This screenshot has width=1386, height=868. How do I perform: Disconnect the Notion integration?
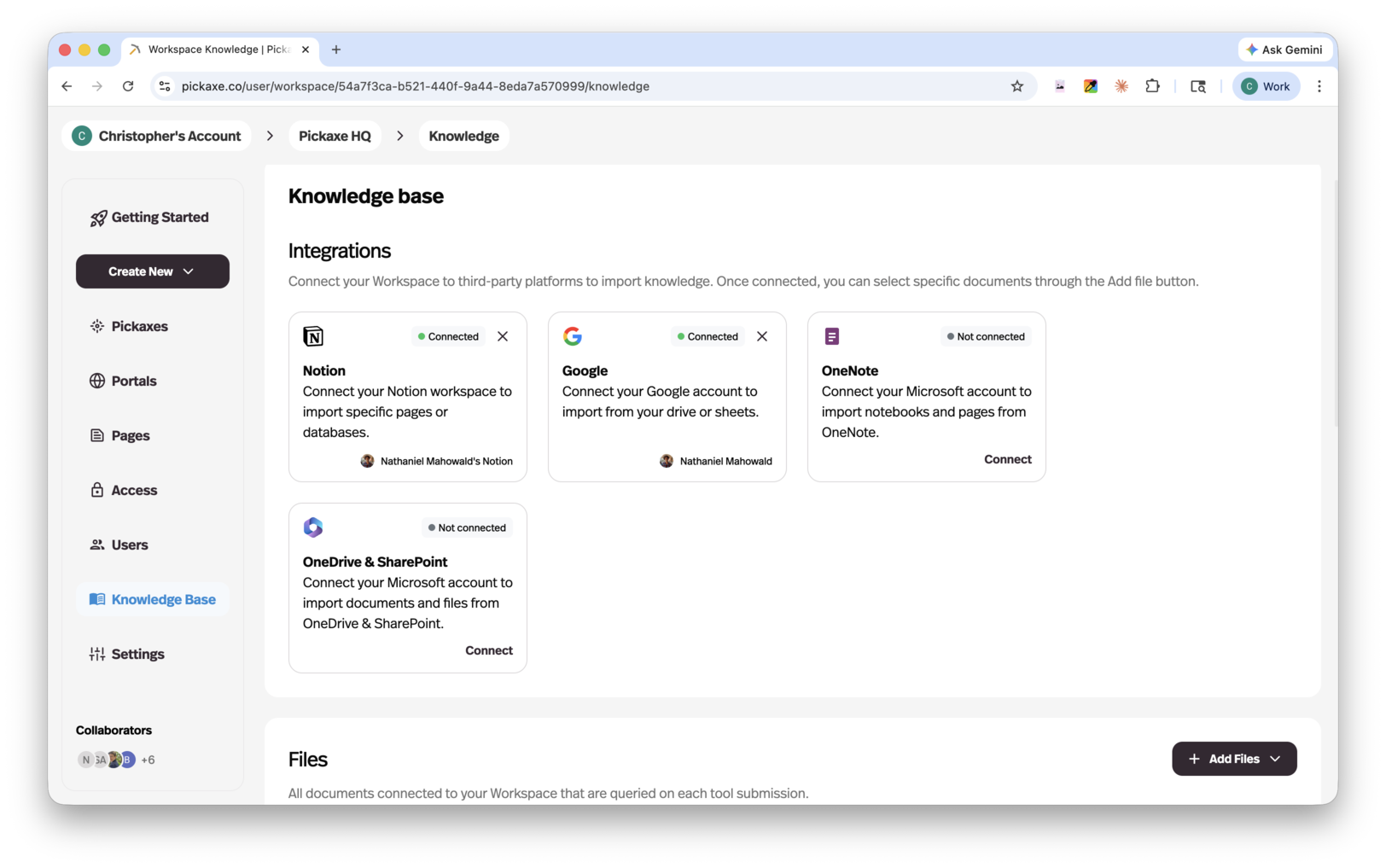pos(503,335)
